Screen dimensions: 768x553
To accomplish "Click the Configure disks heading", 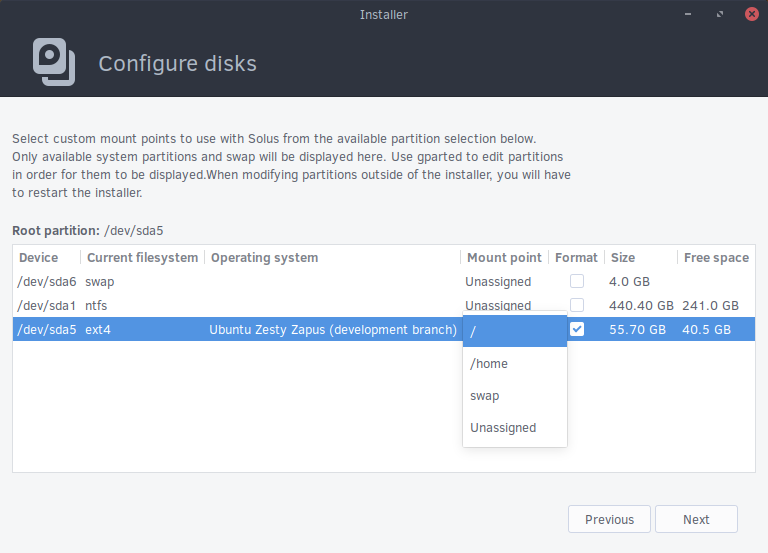I will [177, 64].
